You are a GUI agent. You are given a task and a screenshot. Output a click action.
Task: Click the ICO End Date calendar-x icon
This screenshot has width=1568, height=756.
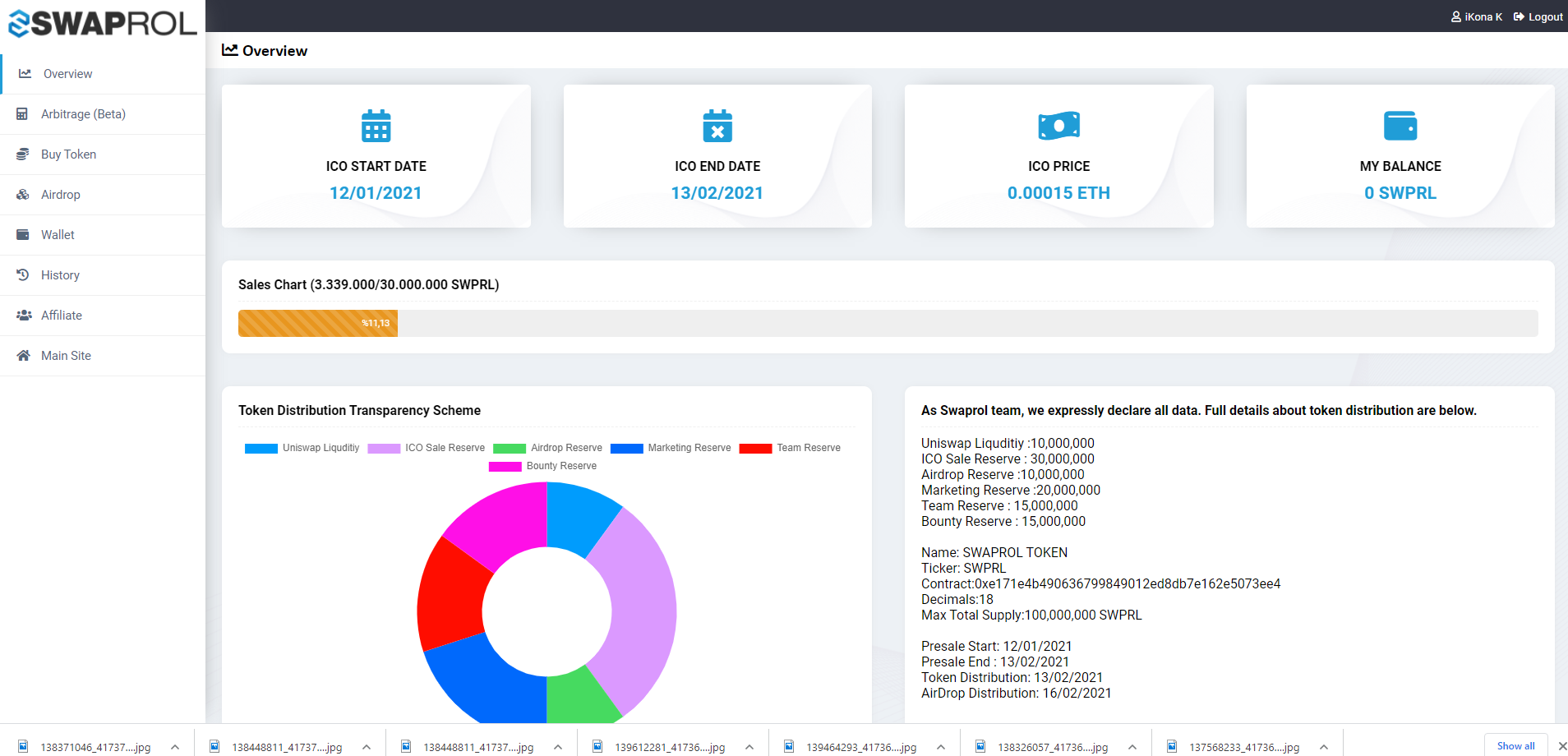(x=717, y=126)
